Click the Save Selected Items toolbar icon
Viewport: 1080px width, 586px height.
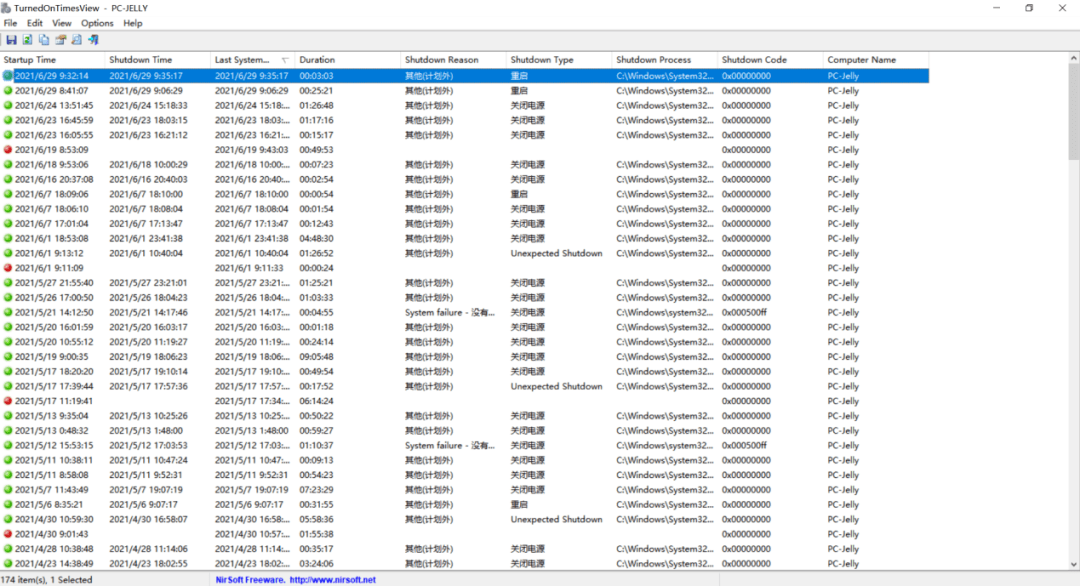click(x=11, y=40)
